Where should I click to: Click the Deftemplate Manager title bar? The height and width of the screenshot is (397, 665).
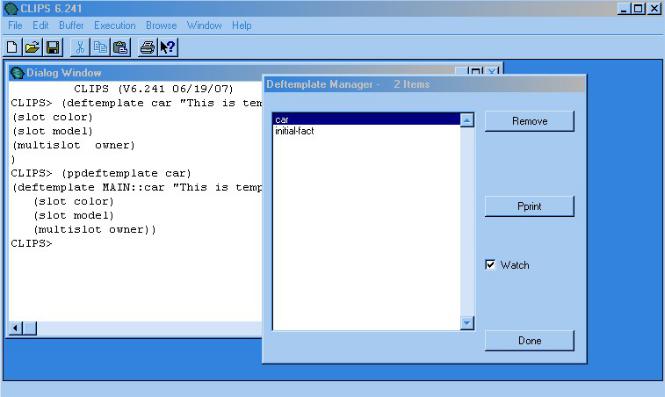pyautogui.click(x=424, y=84)
